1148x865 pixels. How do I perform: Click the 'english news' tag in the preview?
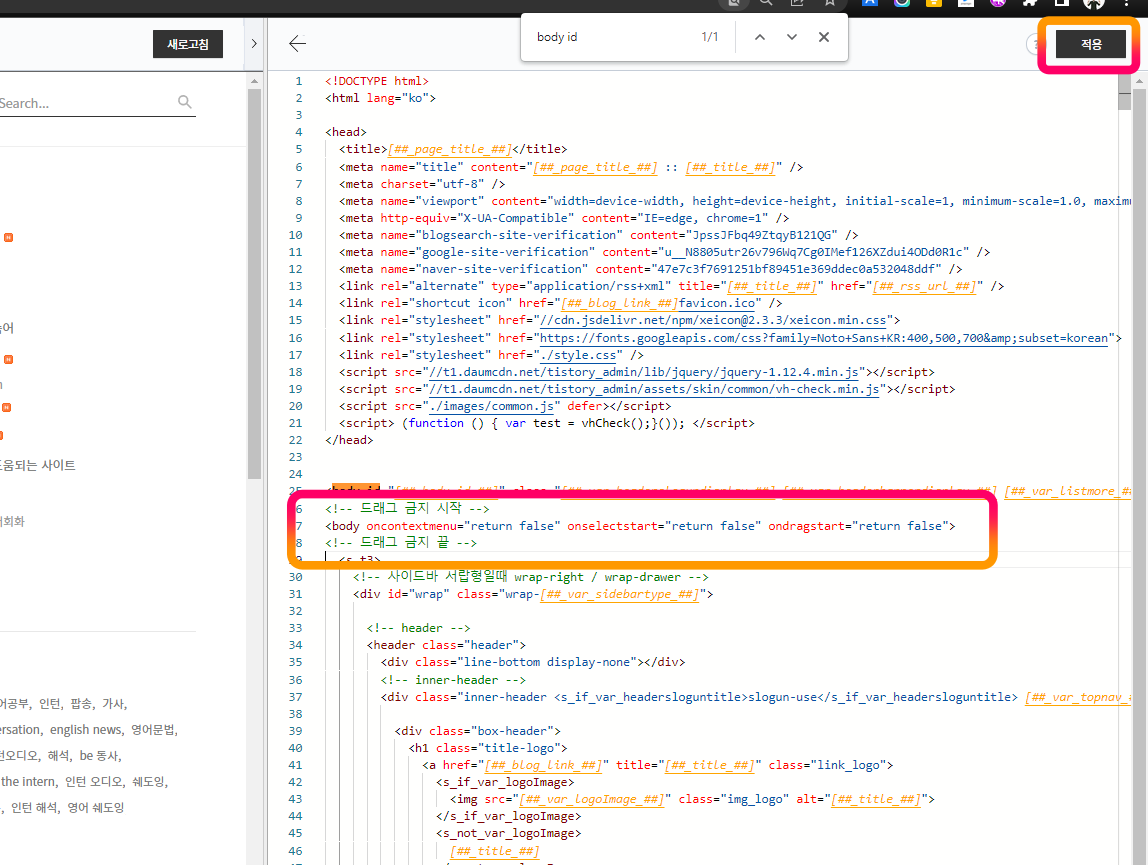(86, 730)
